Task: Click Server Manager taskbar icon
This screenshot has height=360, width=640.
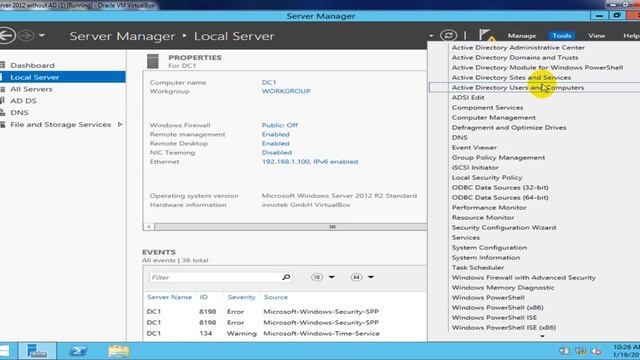Action: 37,351
